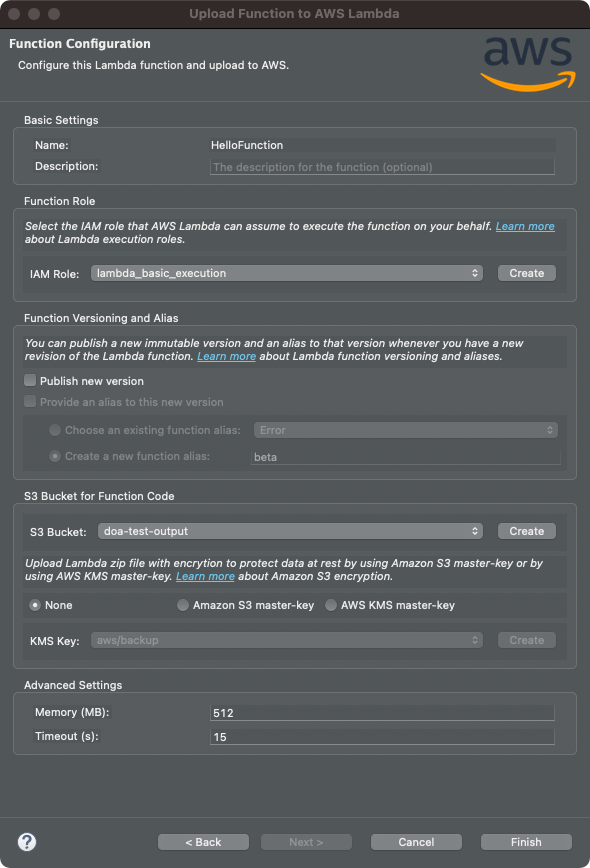Select the None encryption radio option
The width and height of the screenshot is (590, 868).
click(35, 605)
